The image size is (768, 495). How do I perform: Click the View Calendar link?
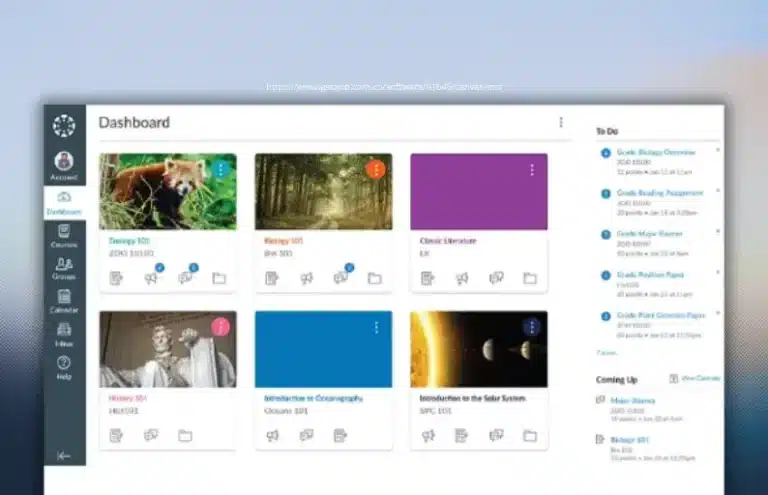point(699,378)
